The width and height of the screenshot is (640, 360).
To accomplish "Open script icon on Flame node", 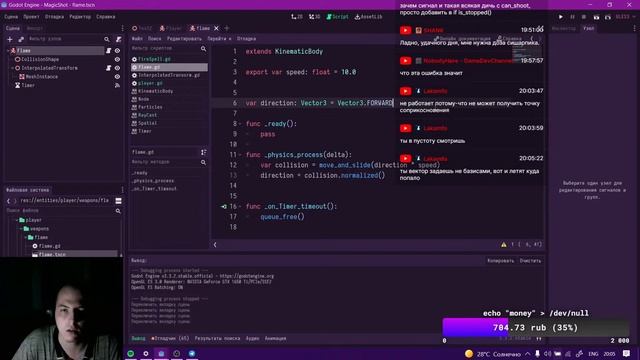I will click(109, 51).
